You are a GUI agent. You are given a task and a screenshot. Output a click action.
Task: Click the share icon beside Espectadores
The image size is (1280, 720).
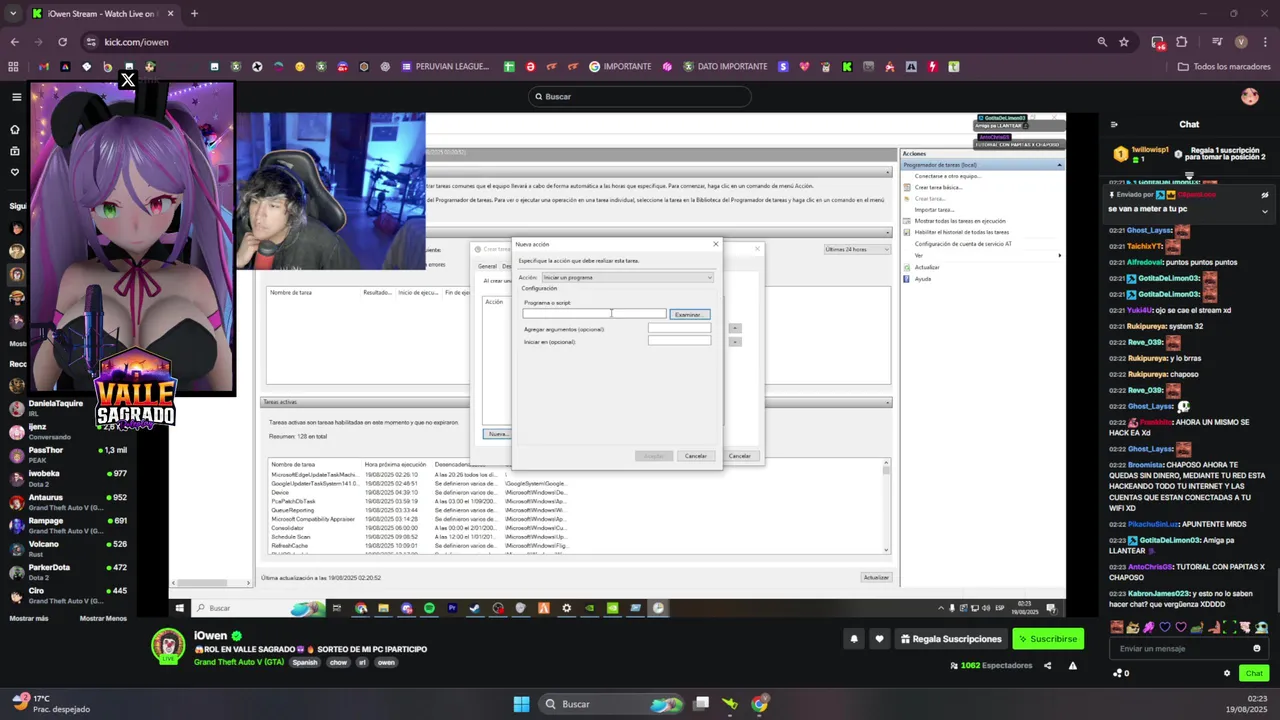click(1048, 666)
